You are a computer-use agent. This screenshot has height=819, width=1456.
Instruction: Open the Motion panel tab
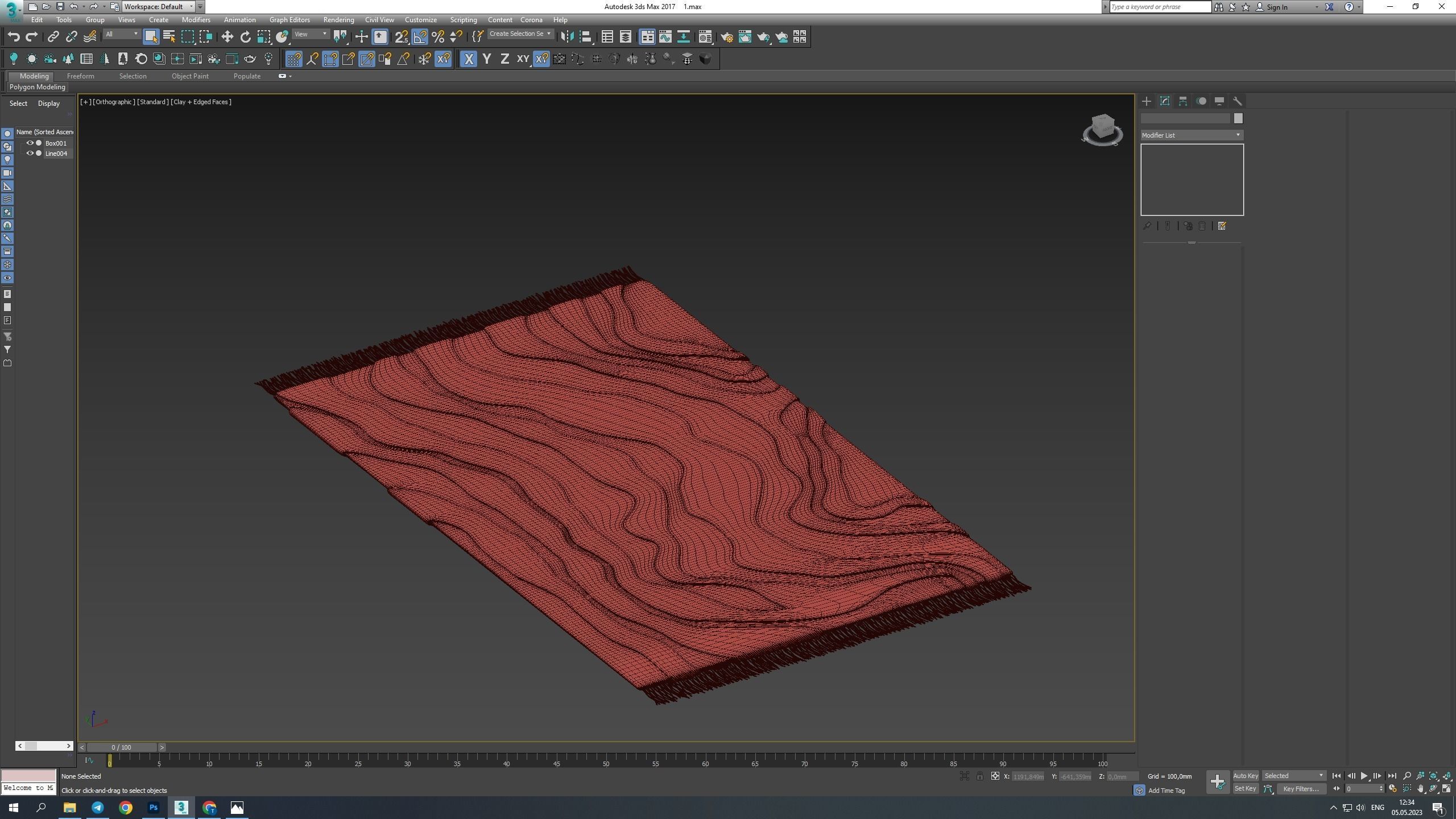point(1201,101)
